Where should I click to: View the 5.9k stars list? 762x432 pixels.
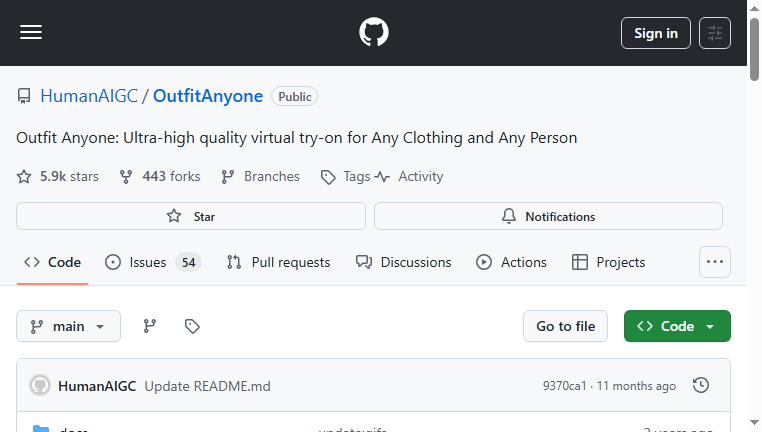[x=58, y=176]
